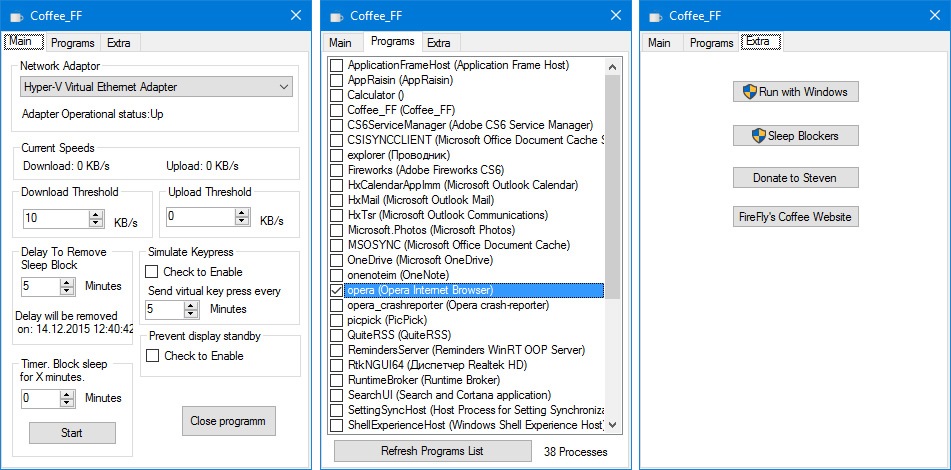
Task: Click the Download Threshold spinner arrows
Action: (x=96, y=219)
